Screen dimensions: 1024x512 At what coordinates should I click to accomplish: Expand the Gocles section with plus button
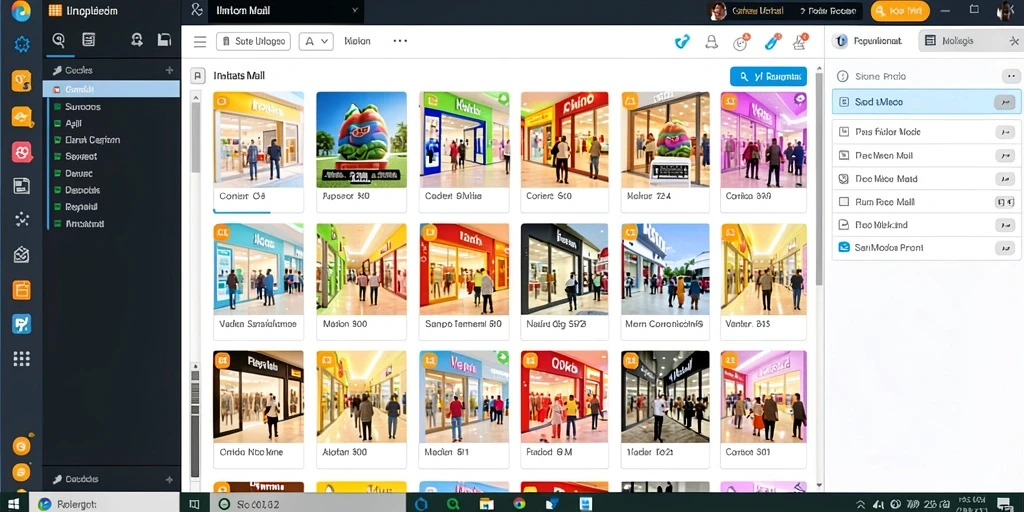[170, 70]
